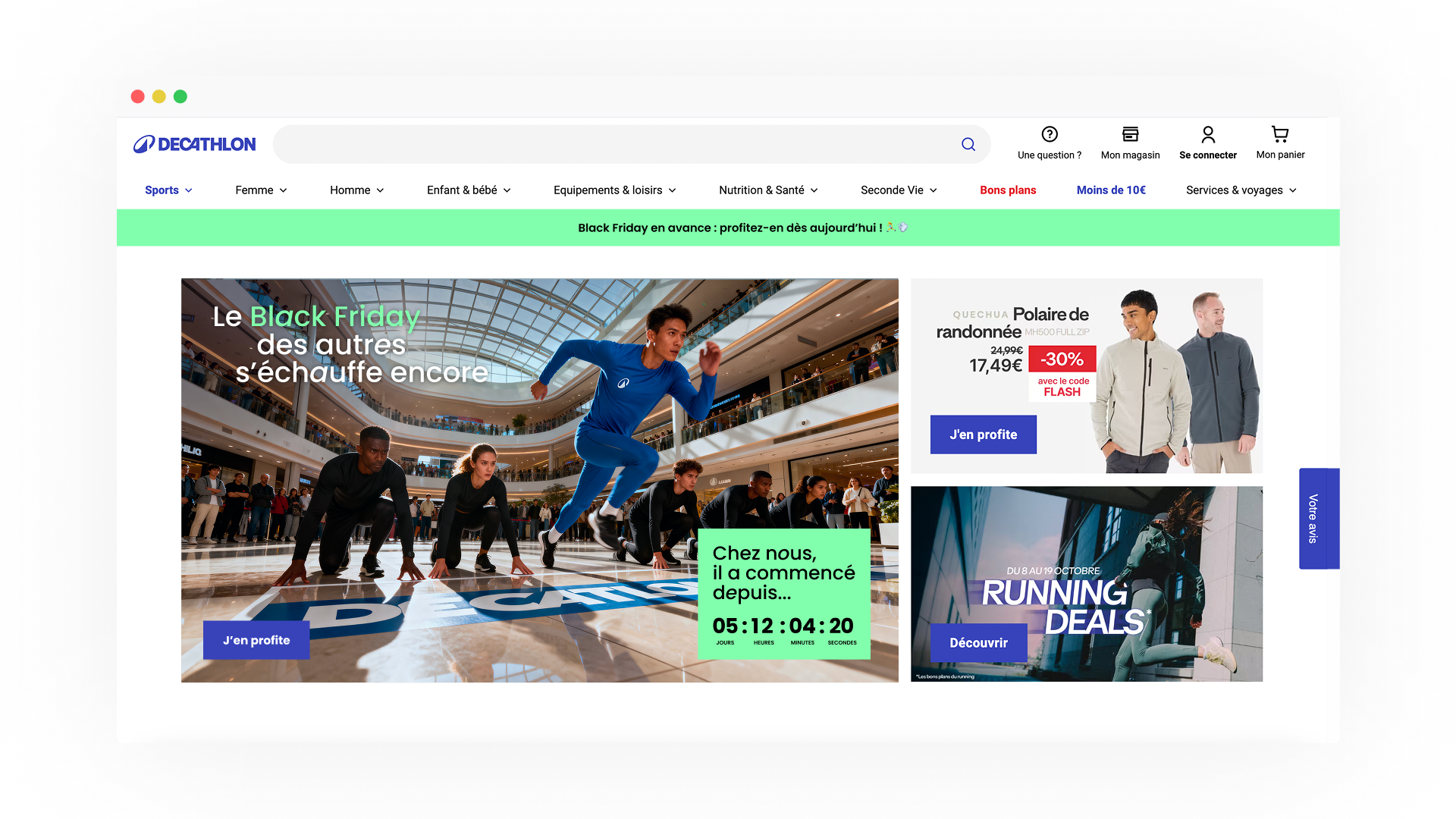Click Découvrir on Running Deals banner

(979, 643)
